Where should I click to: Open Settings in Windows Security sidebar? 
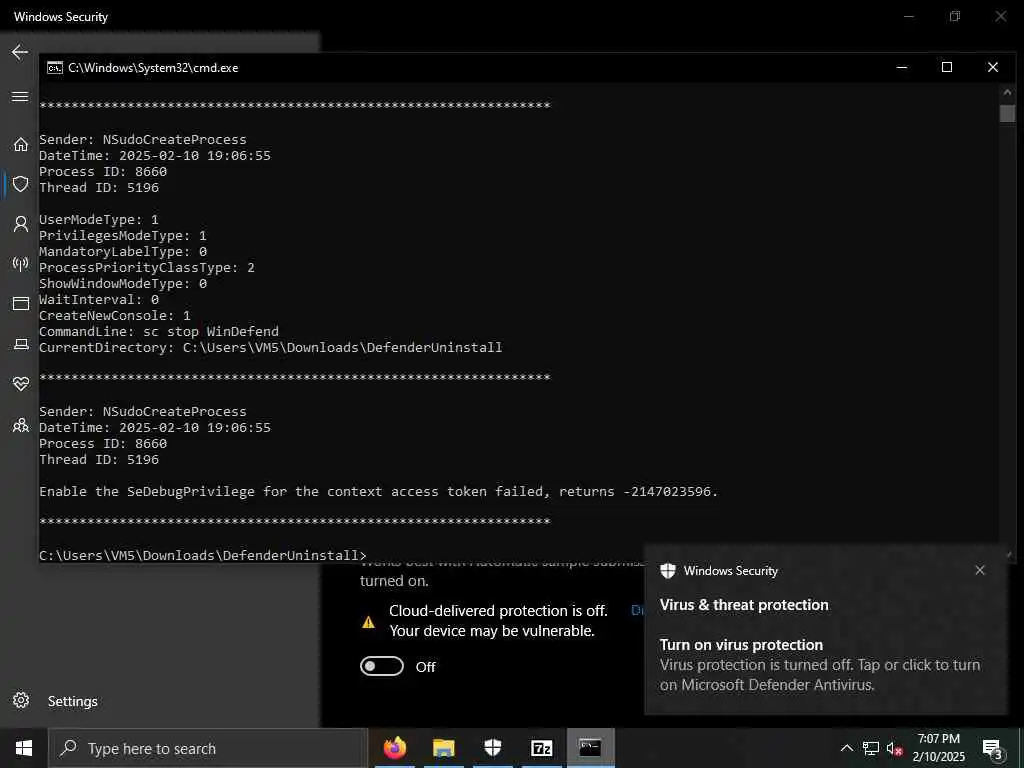click(21, 701)
